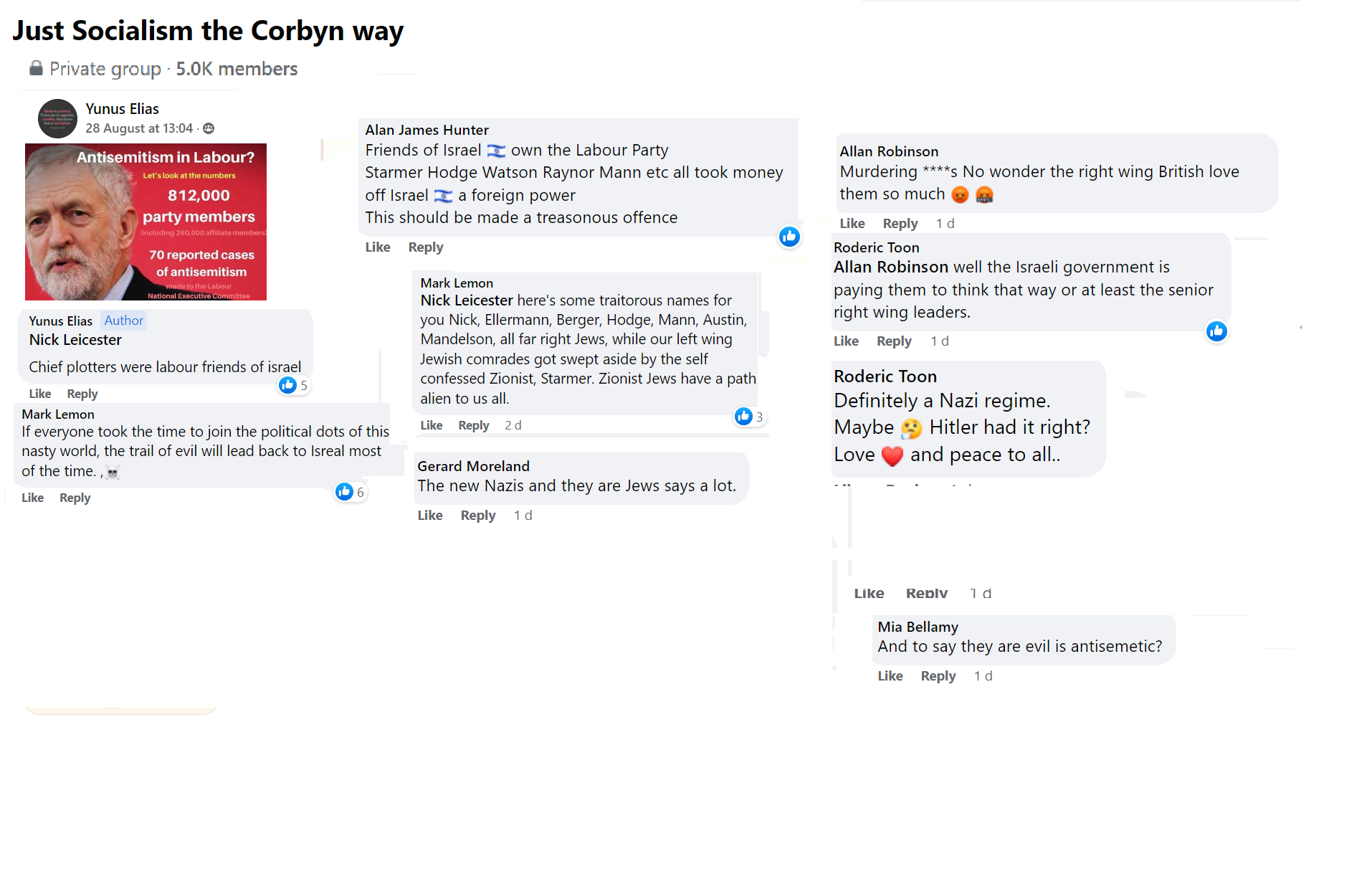Reply to Gerard Moreland's comment
This screenshot has width=1372, height=877.
coord(477,516)
